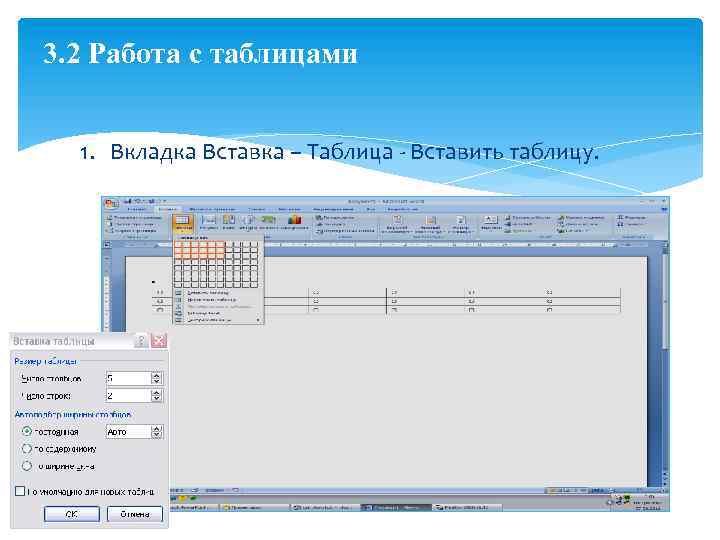The height and width of the screenshot is (540, 720).
Task: Insert Дата и время date and time
Action: (x=578, y=224)
